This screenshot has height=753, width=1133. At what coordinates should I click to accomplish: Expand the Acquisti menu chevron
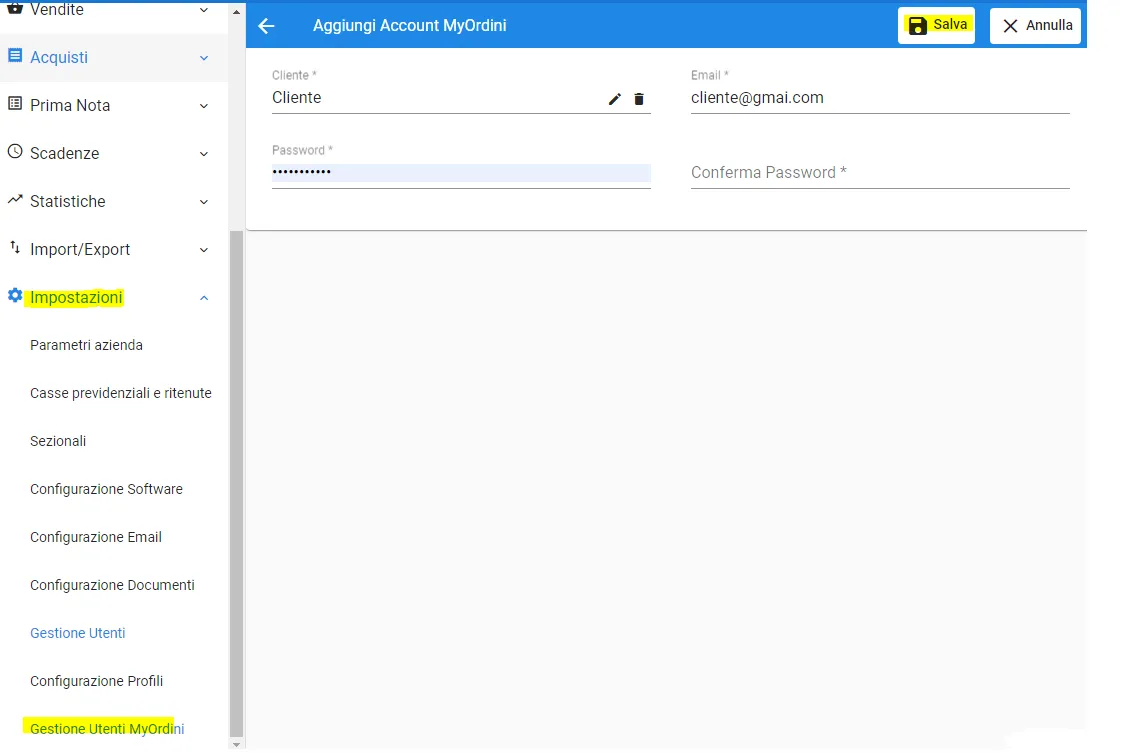tap(204, 58)
